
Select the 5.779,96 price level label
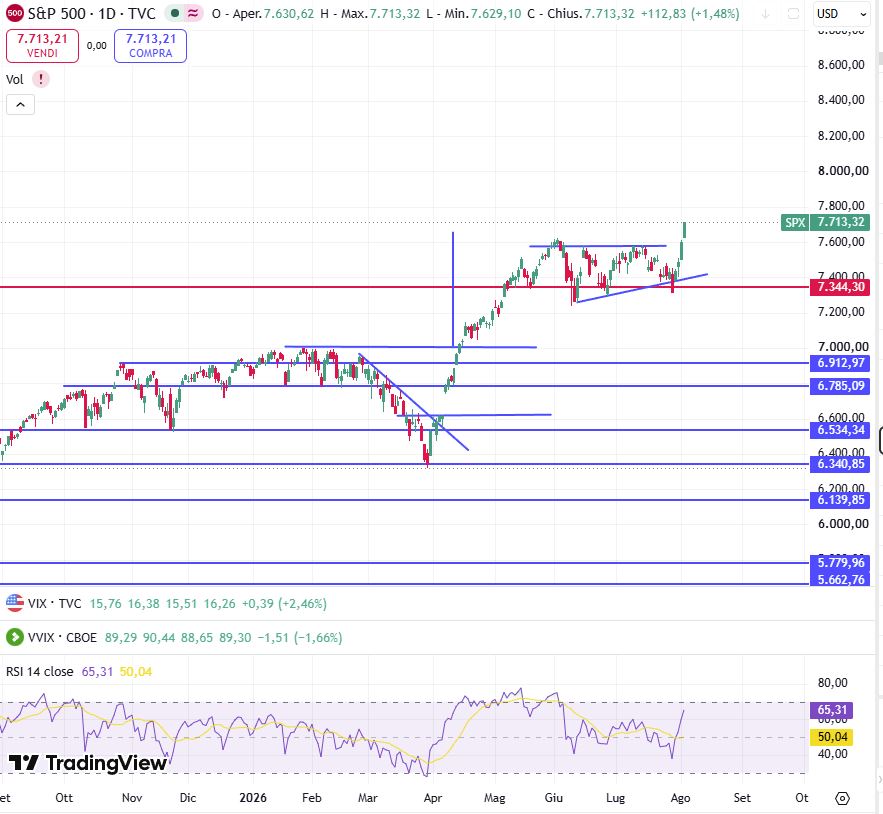(x=841, y=563)
